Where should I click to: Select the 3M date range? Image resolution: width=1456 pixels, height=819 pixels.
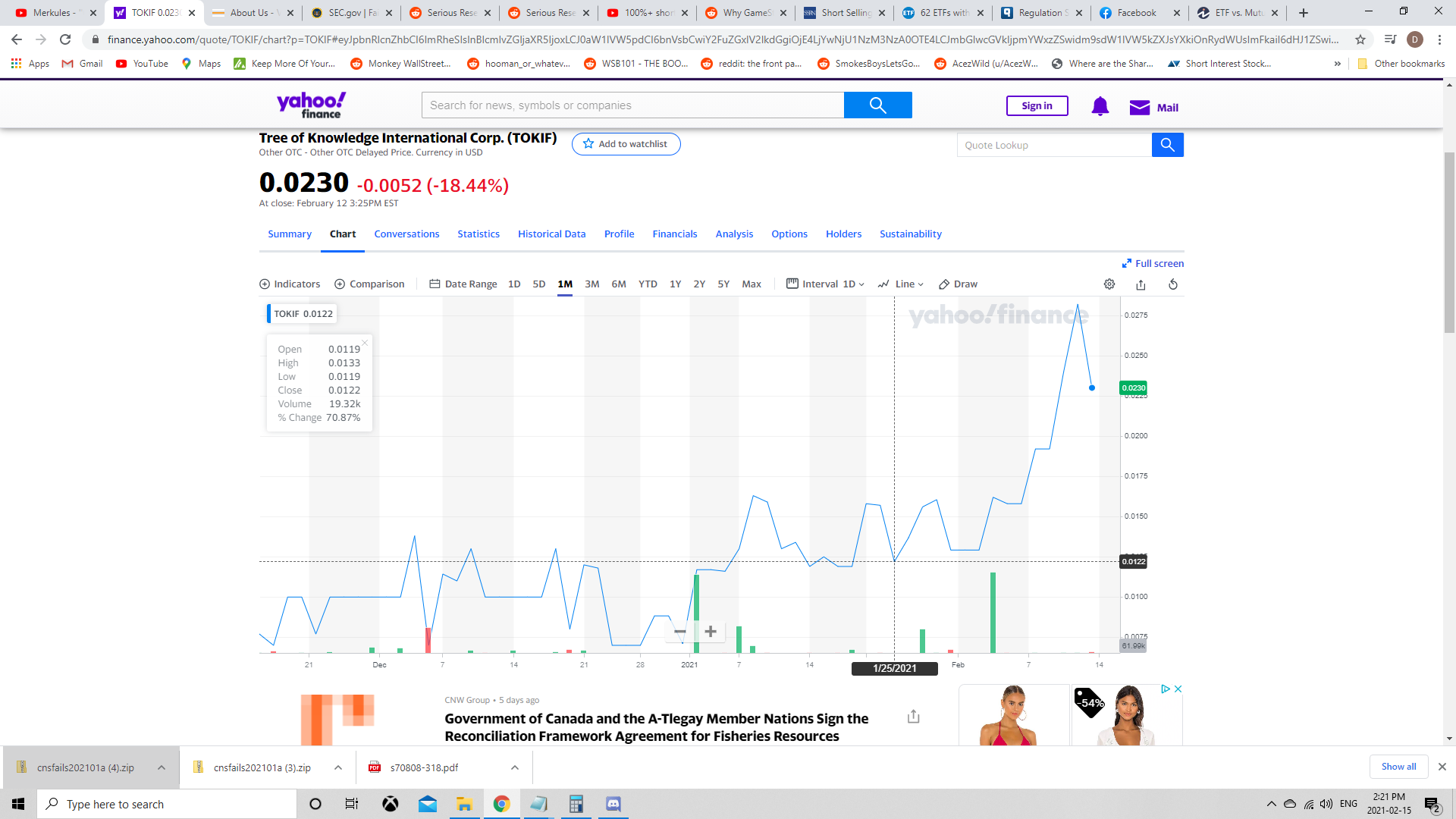tap(592, 284)
